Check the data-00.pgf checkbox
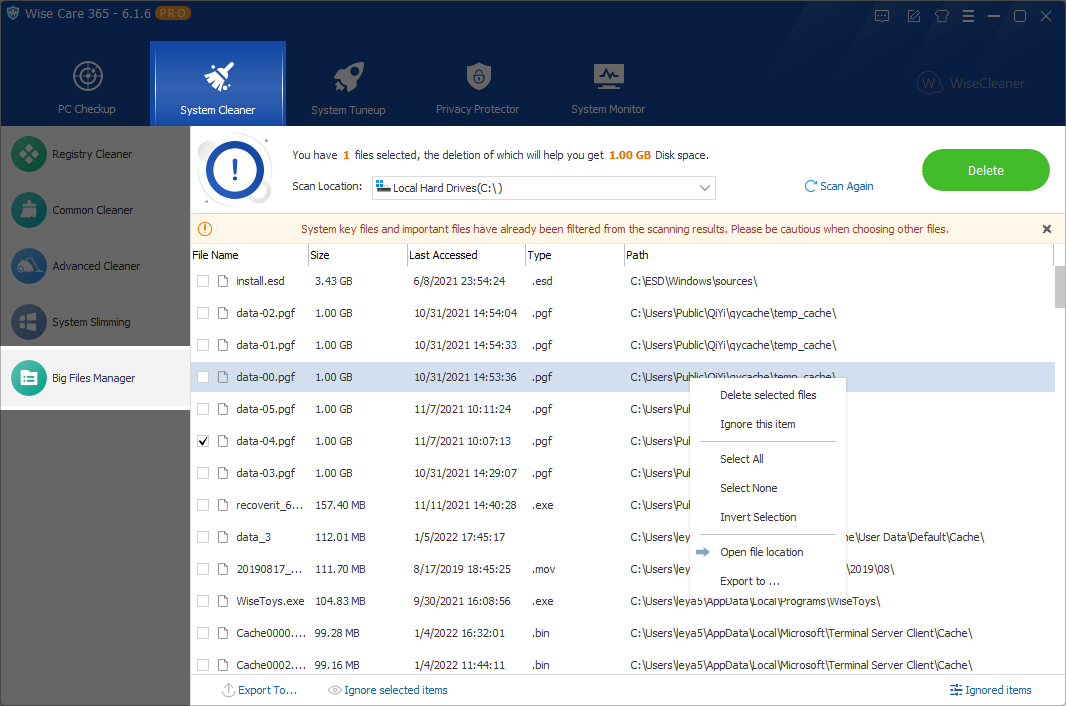This screenshot has height=706, width=1066. pyautogui.click(x=203, y=377)
